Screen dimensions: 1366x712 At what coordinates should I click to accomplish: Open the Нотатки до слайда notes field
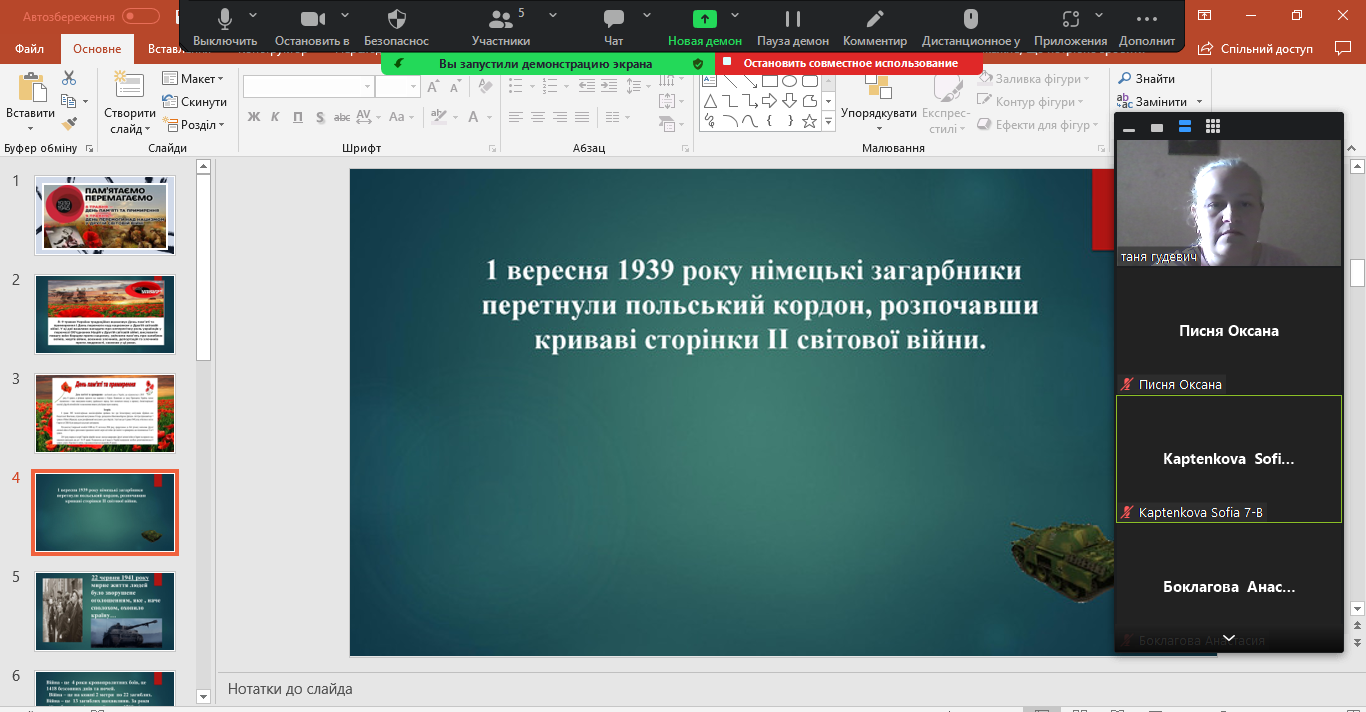point(290,689)
